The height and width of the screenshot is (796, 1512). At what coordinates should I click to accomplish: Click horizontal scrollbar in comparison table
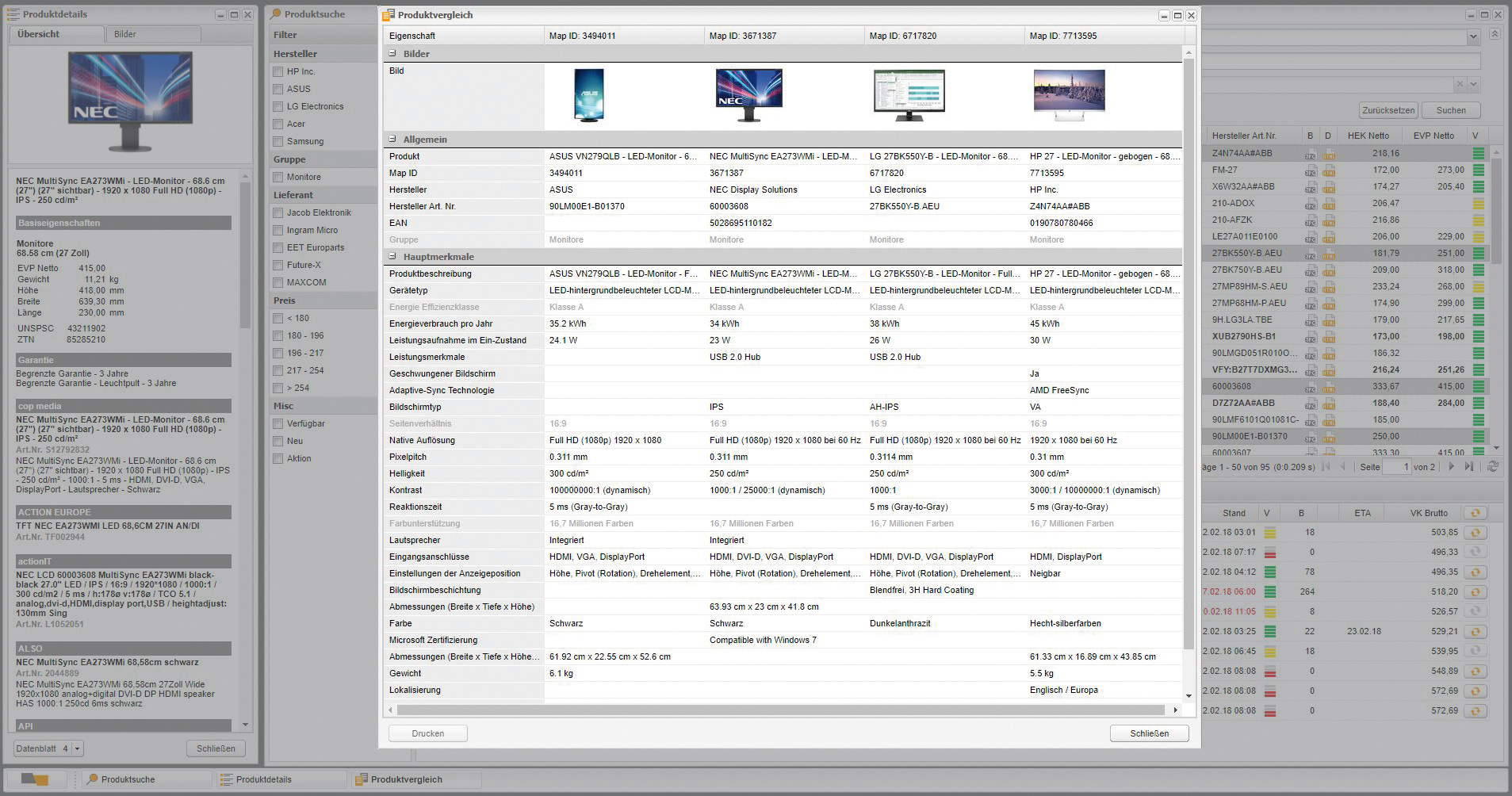pyautogui.click(x=781, y=710)
